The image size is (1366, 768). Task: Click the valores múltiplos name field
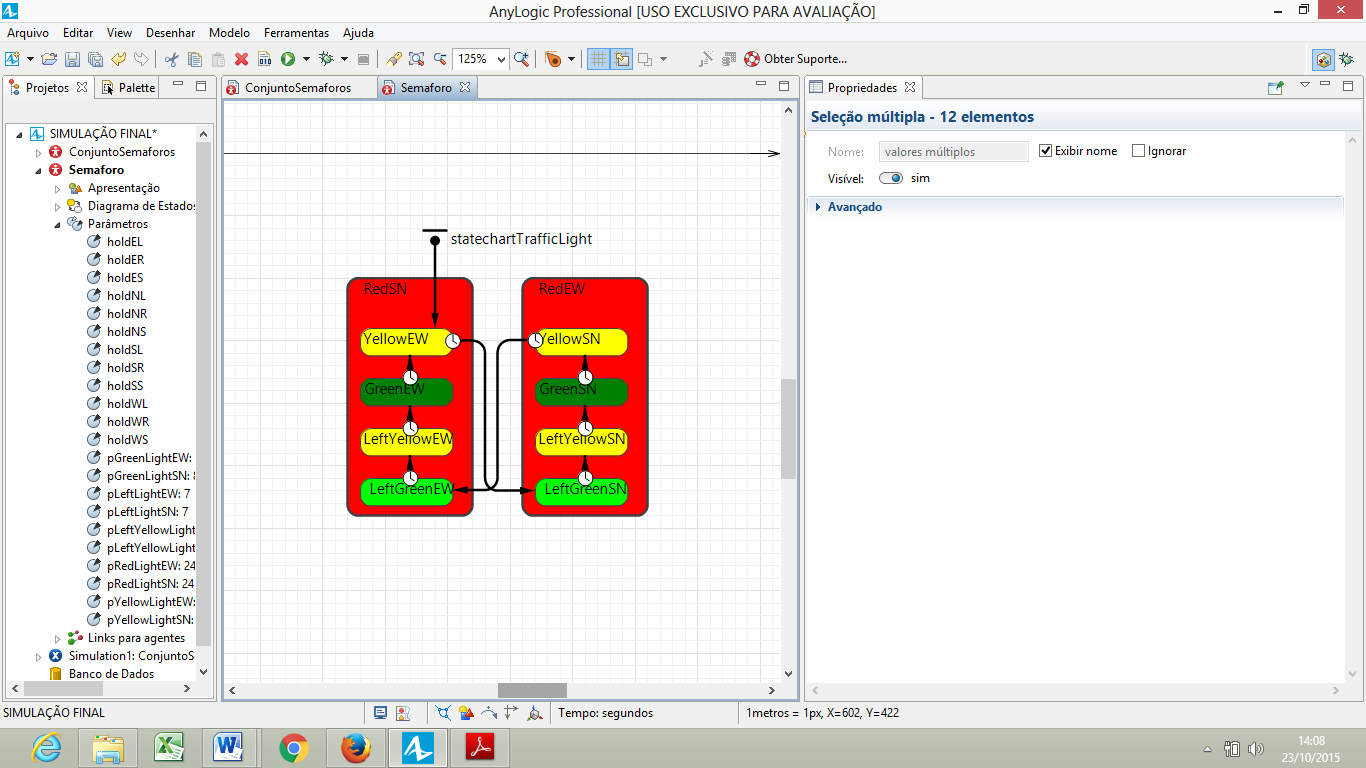[952, 150]
